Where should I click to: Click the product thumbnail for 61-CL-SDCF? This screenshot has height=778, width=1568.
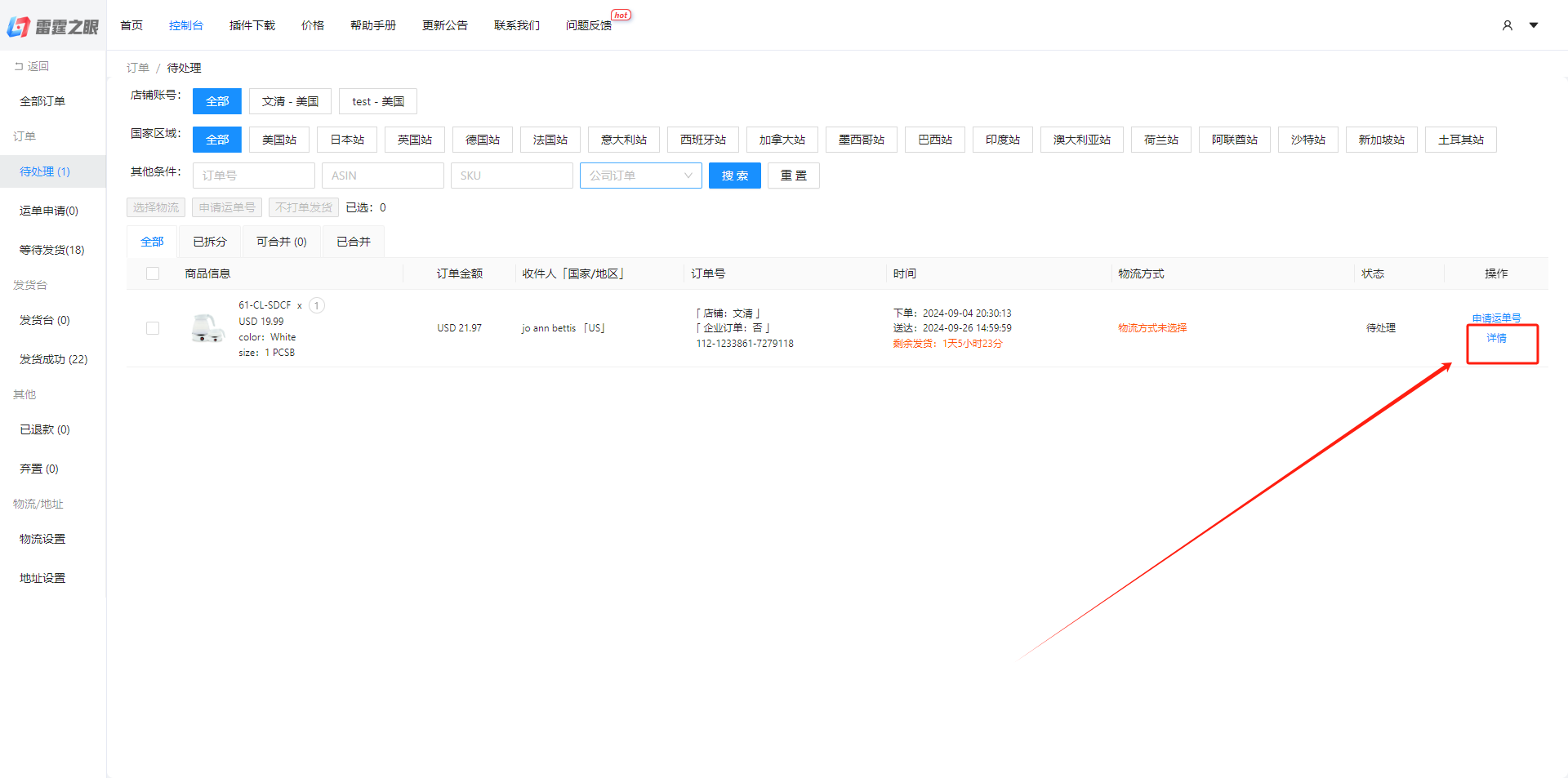tap(208, 327)
